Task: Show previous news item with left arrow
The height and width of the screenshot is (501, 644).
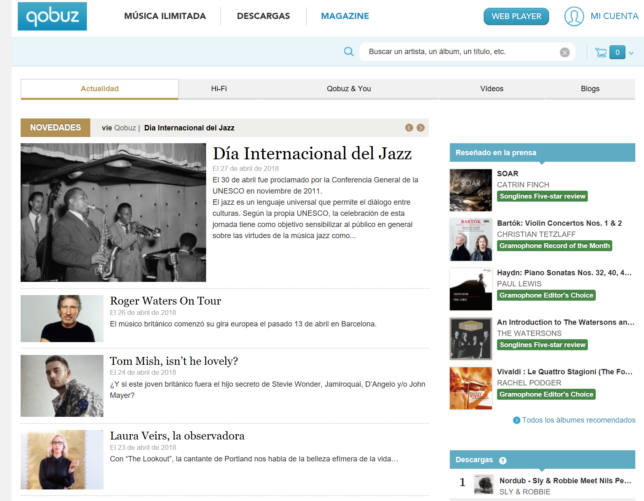Action: pyautogui.click(x=409, y=128)
